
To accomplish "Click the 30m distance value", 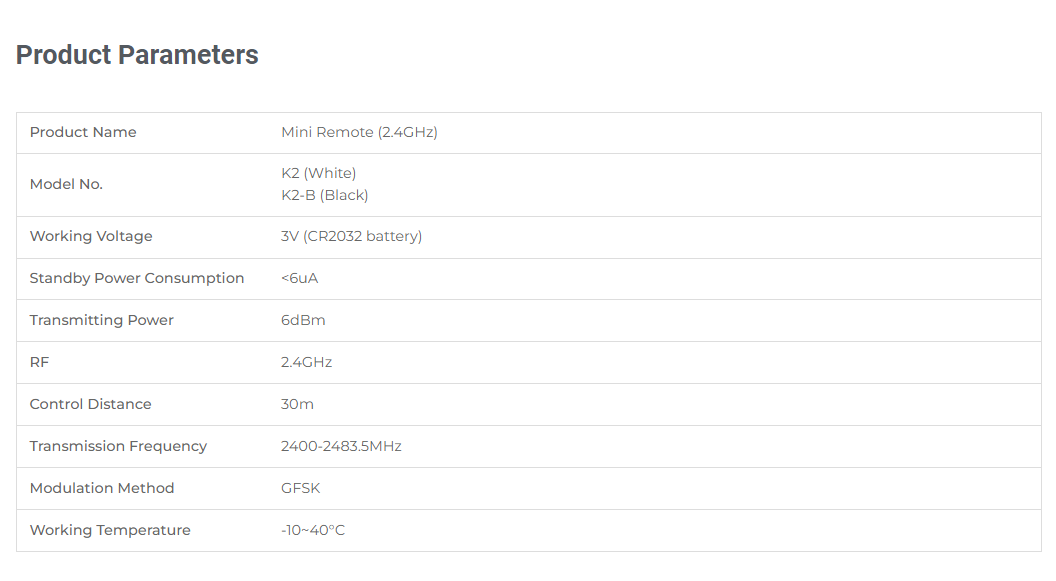I will tap(297, 404).
